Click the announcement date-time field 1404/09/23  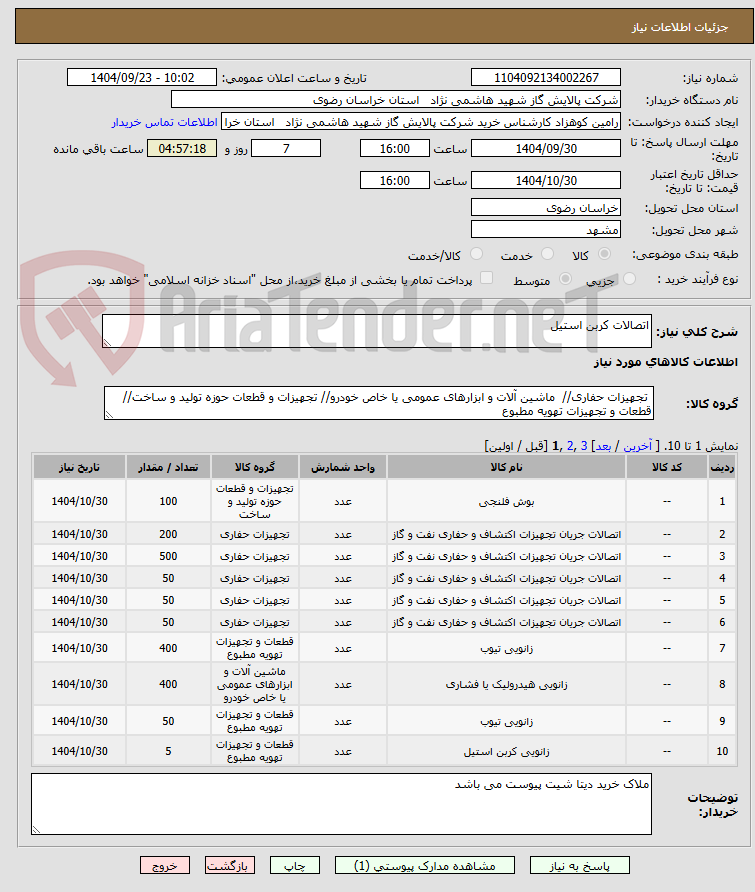pos(142,77)
